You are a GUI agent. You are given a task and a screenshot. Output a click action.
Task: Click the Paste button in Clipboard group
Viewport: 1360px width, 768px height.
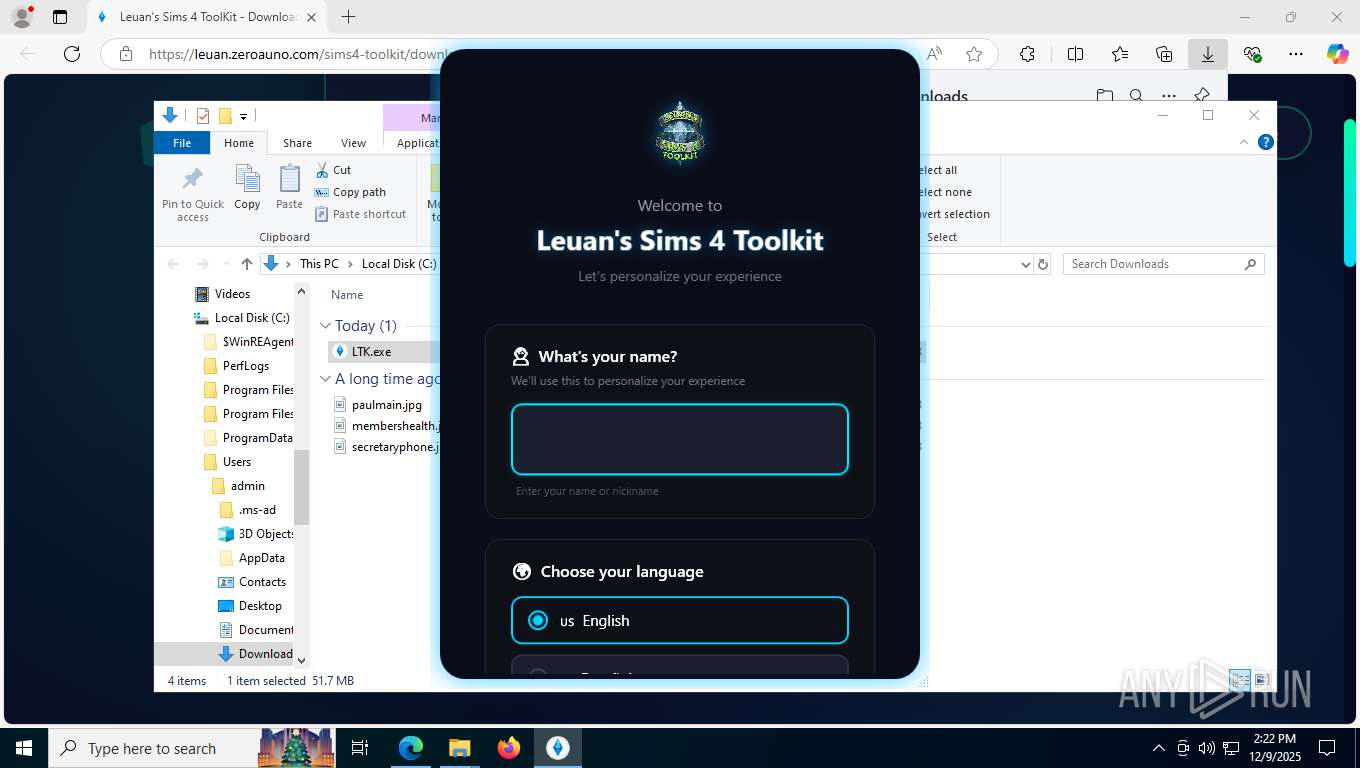click(x=289, y=188)
